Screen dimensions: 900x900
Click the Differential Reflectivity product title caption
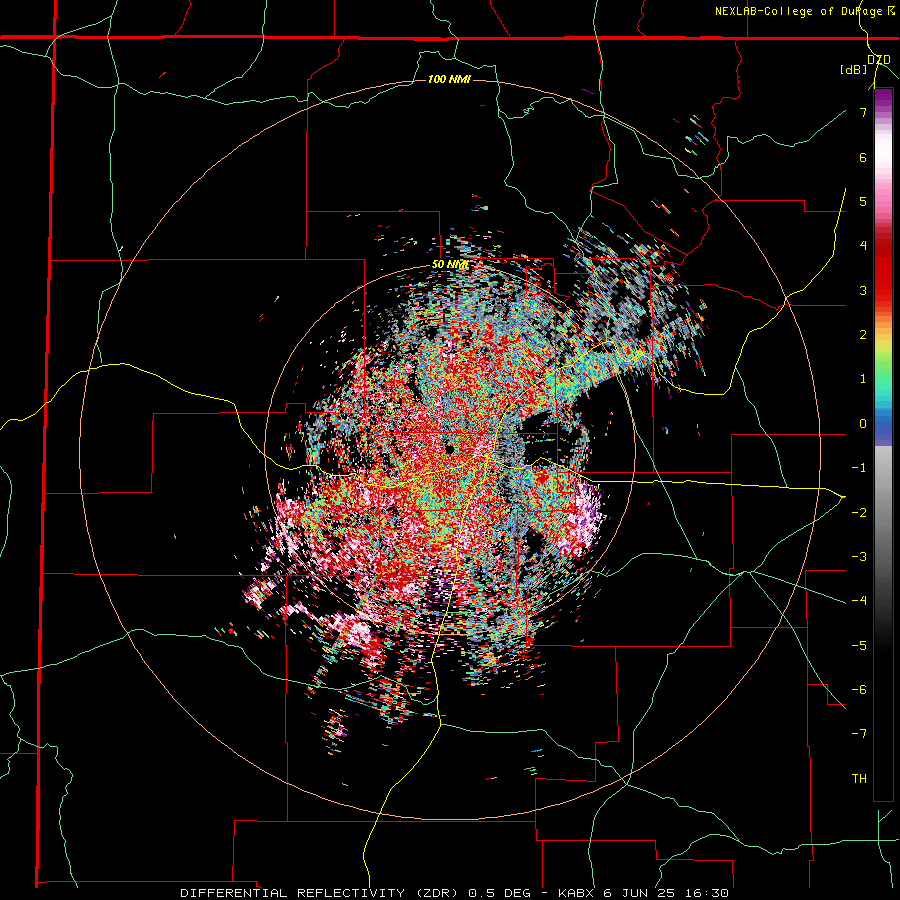tap(455, 893)
